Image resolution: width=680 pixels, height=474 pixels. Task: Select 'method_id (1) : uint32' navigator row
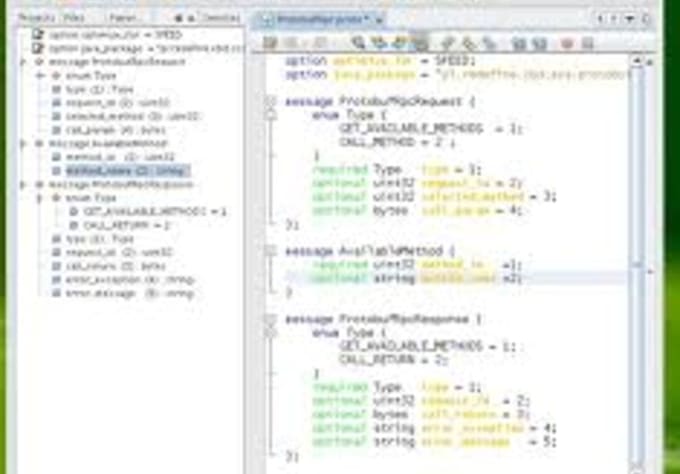[x=120, y=157]
